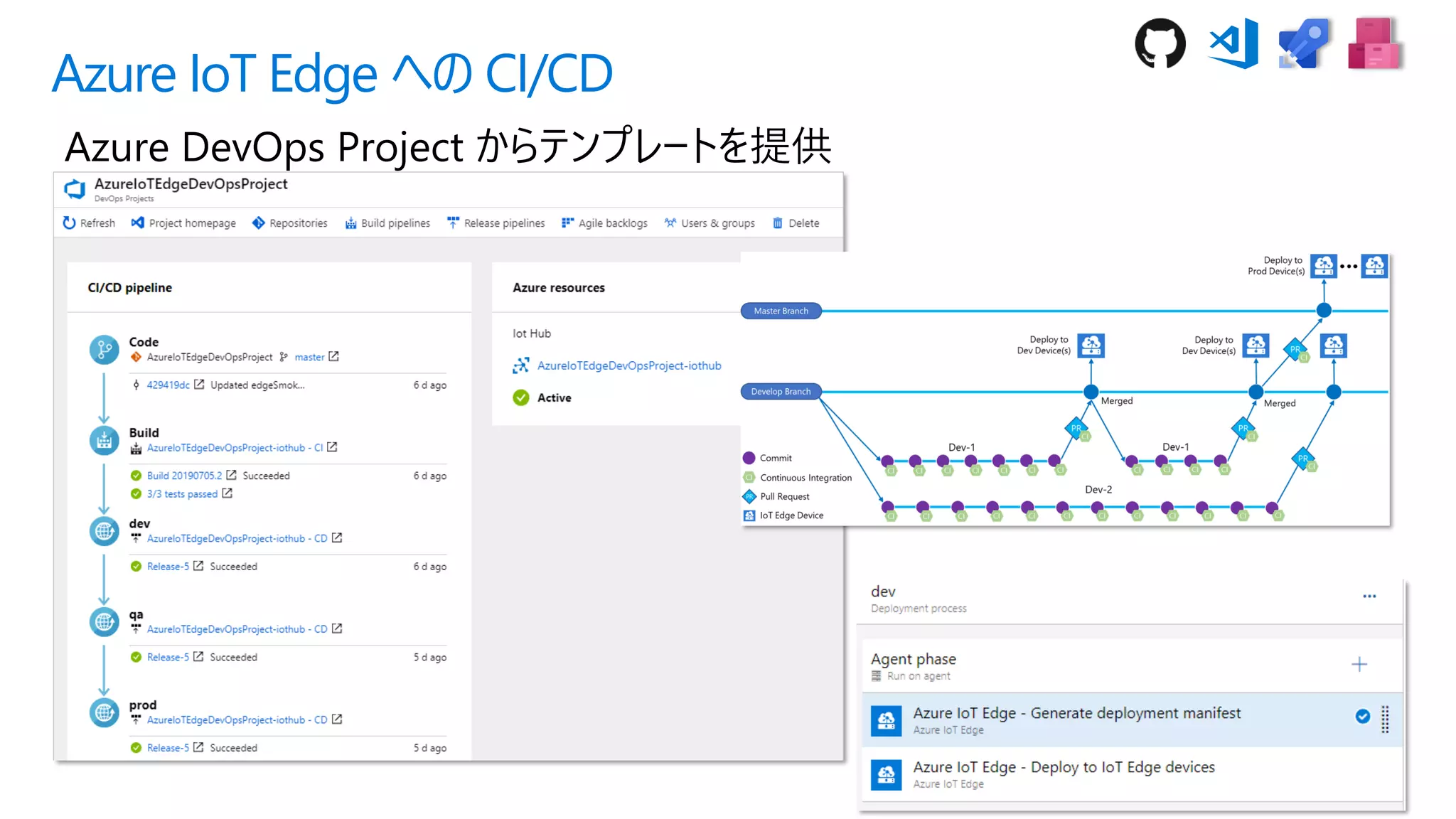Click drag handle on Generate deployment manifest
The height and width of the screenshot is (819, 1456).
click(x=1385, y=719)
